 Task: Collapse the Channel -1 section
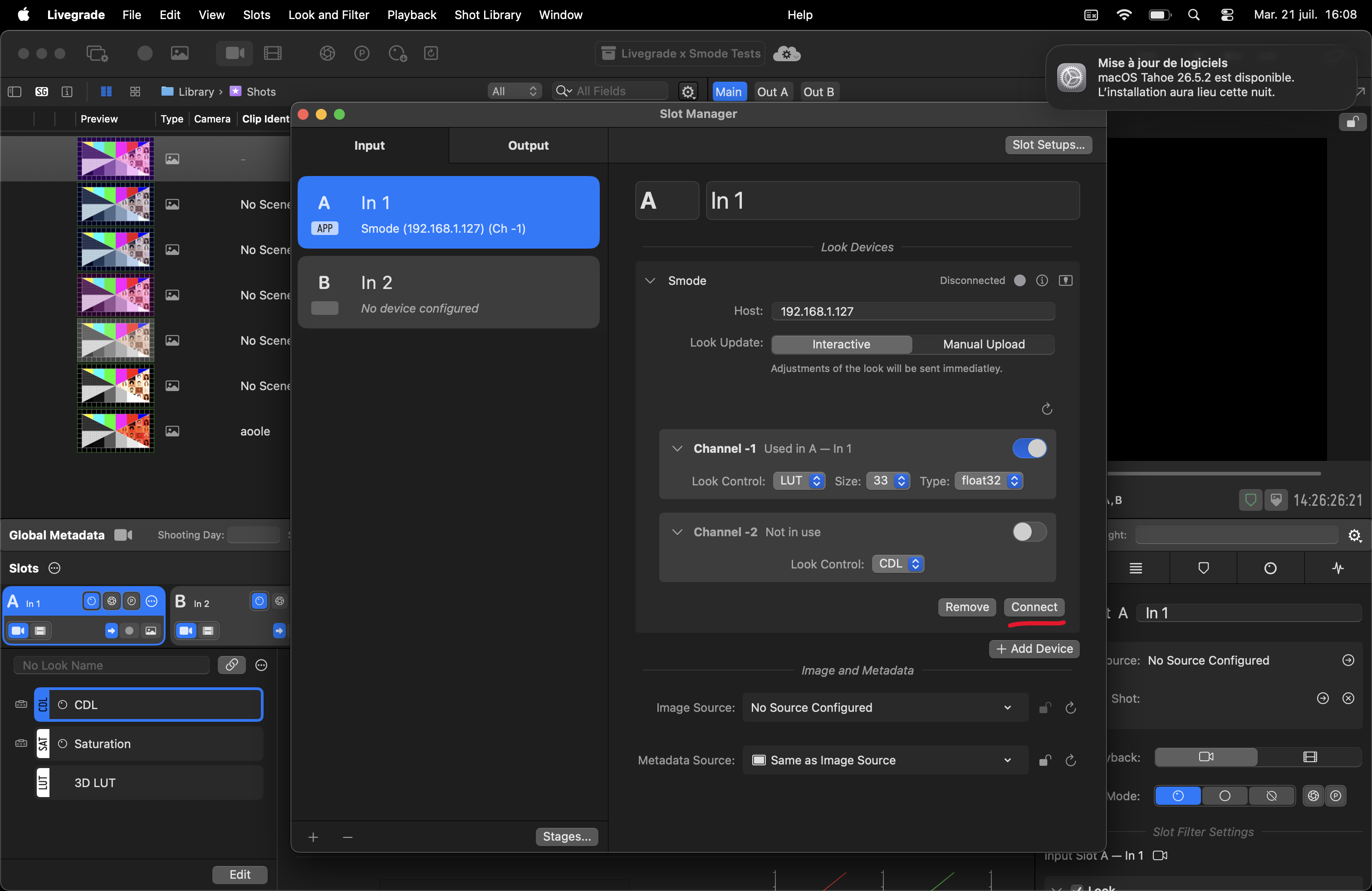tap(677, 448)
